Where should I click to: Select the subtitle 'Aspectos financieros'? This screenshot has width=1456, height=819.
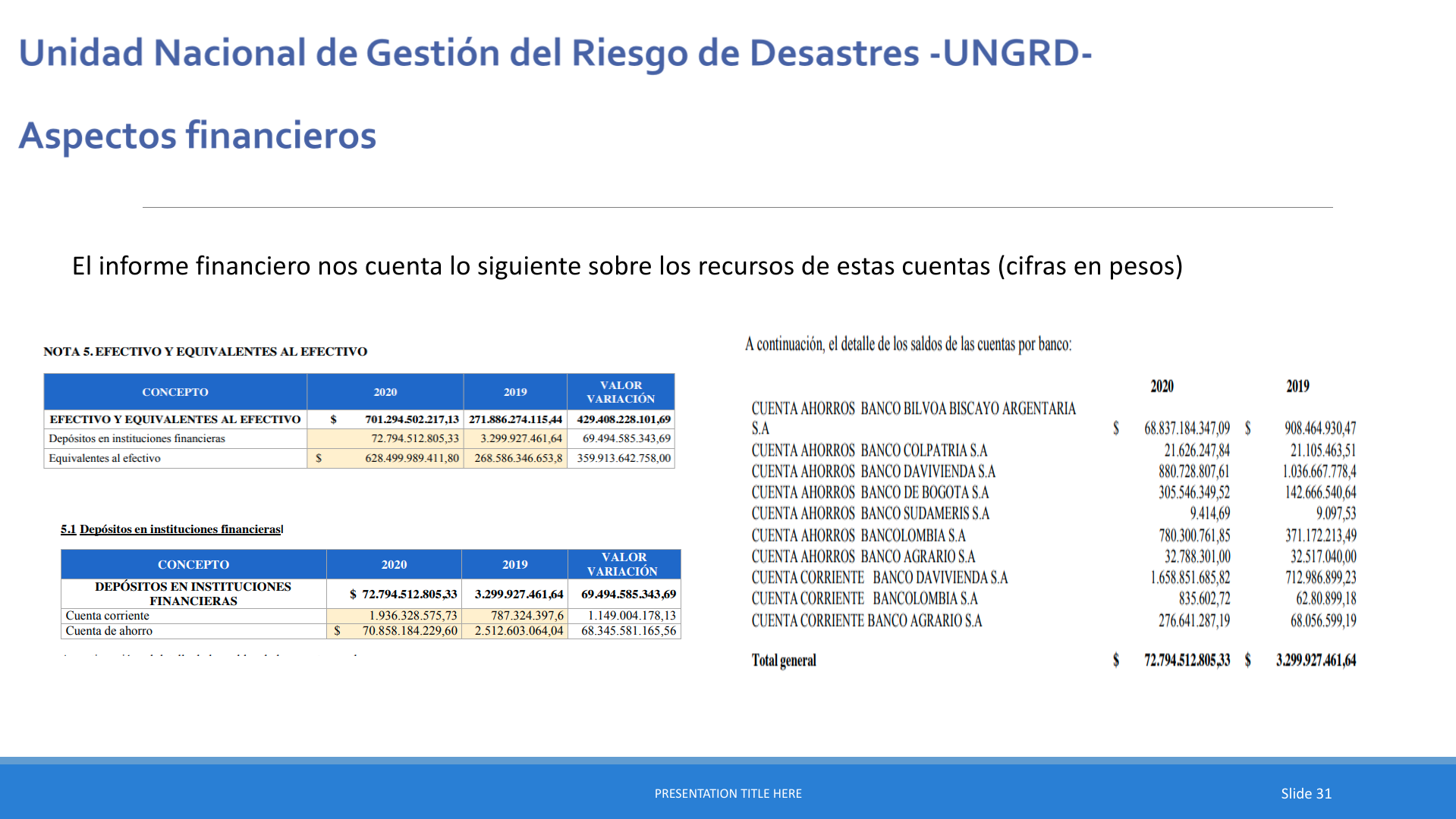(x=197, y=136)
